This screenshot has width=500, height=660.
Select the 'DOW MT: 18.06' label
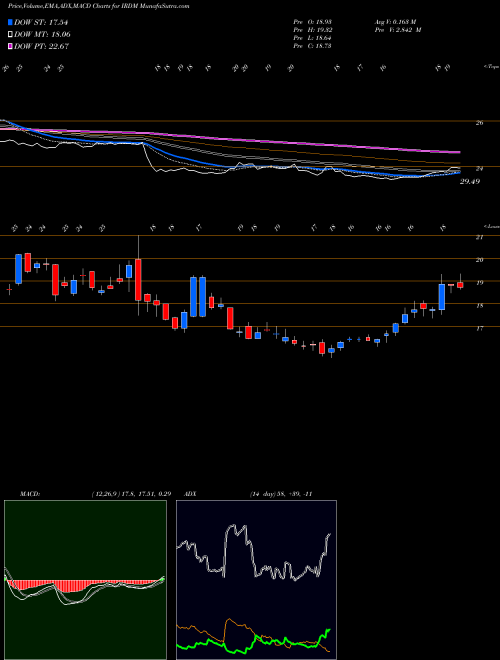tap(42, 35)
